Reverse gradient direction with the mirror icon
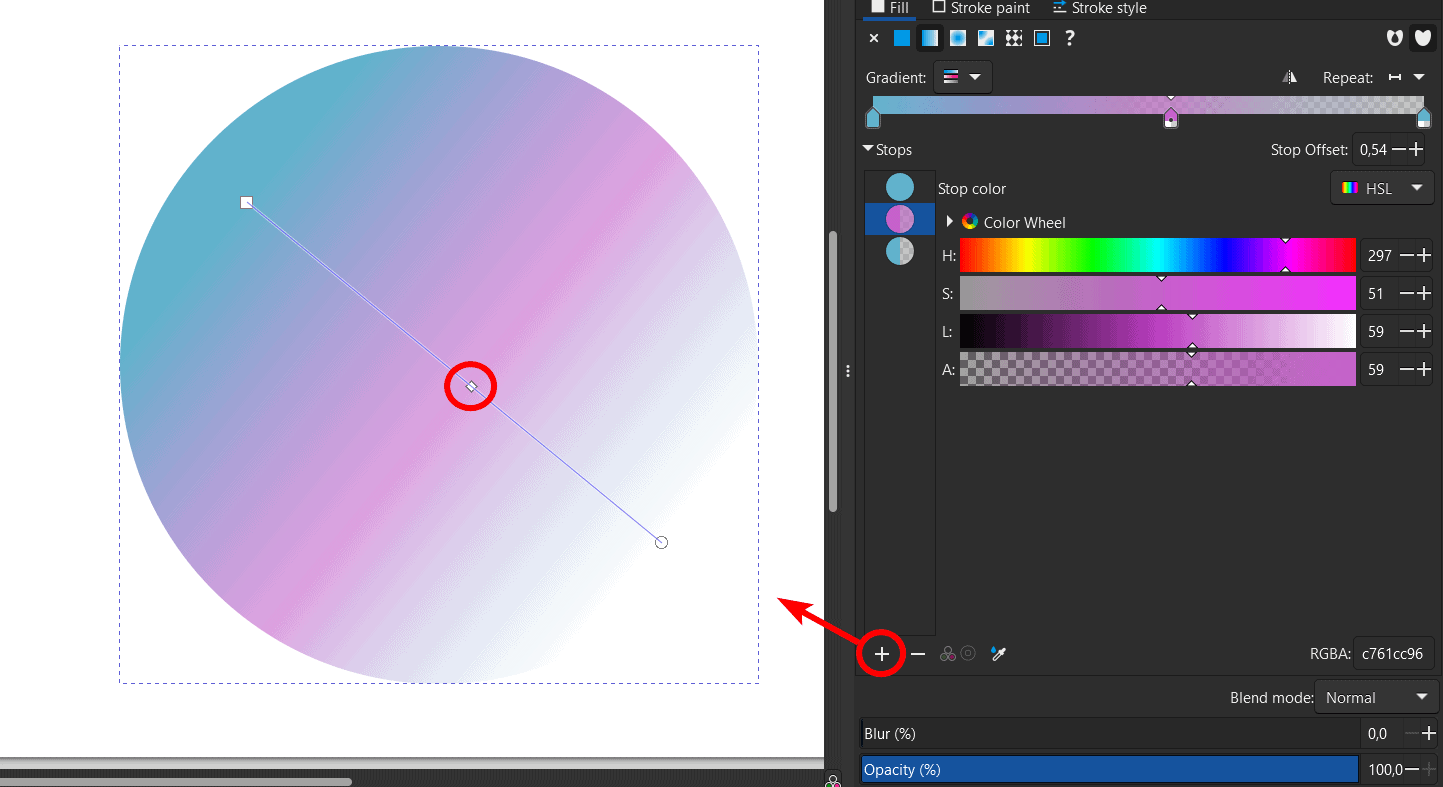The height and width of the screenshot is (787, 1443). [x=1290, y=77]
